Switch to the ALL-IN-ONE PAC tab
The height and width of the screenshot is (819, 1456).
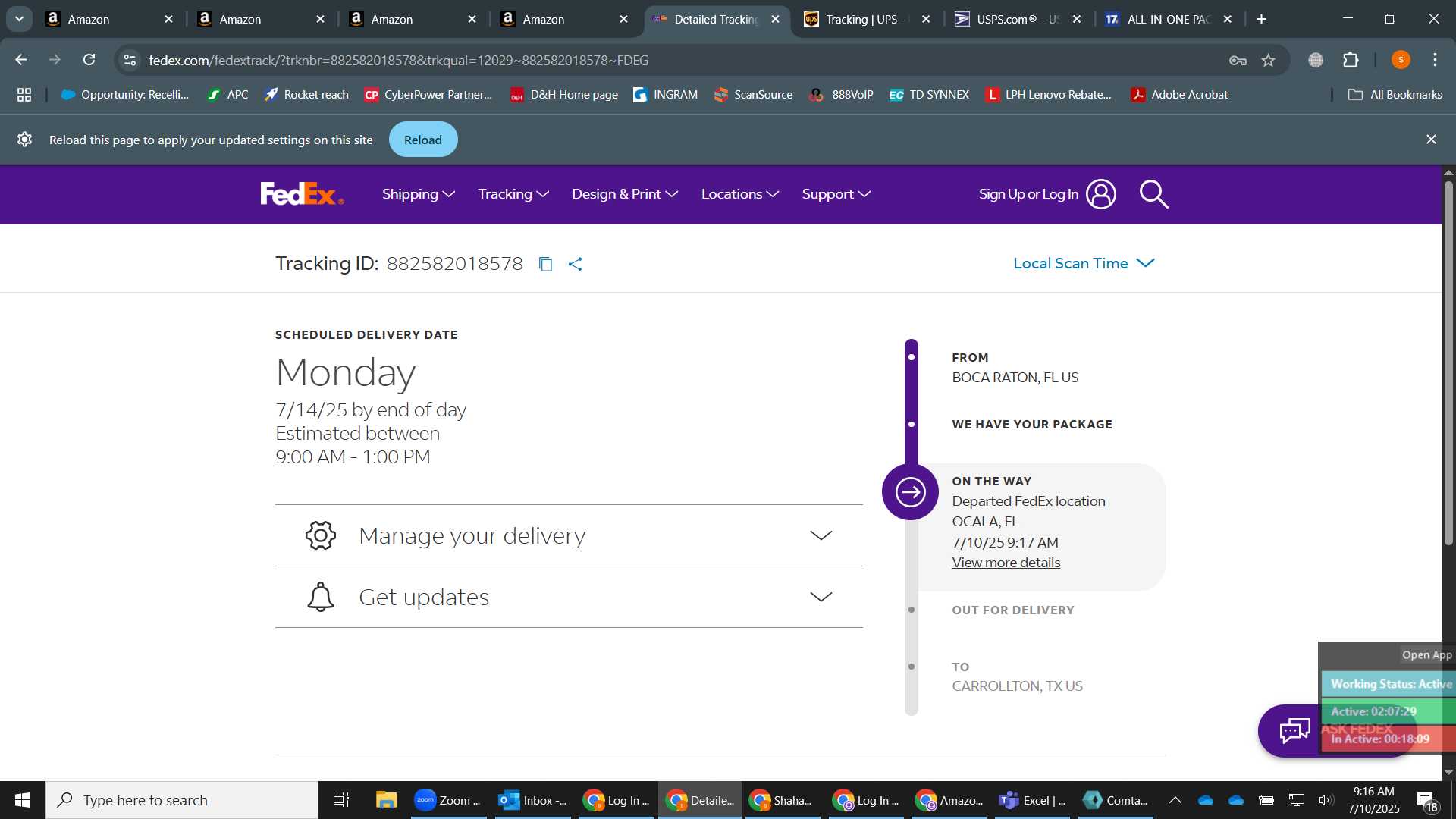[1169, 19]
